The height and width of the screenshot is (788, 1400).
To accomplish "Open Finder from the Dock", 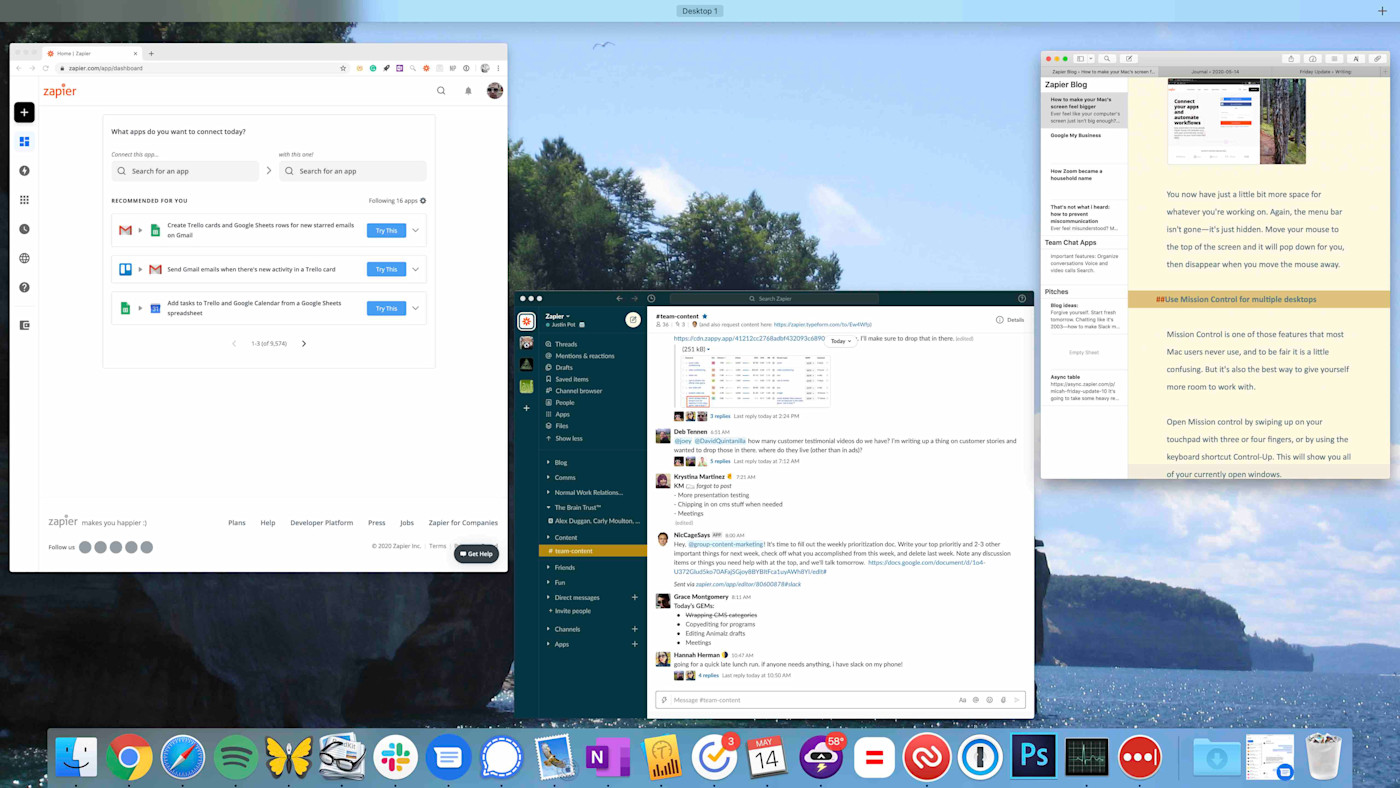I will [x=76, y=757].
